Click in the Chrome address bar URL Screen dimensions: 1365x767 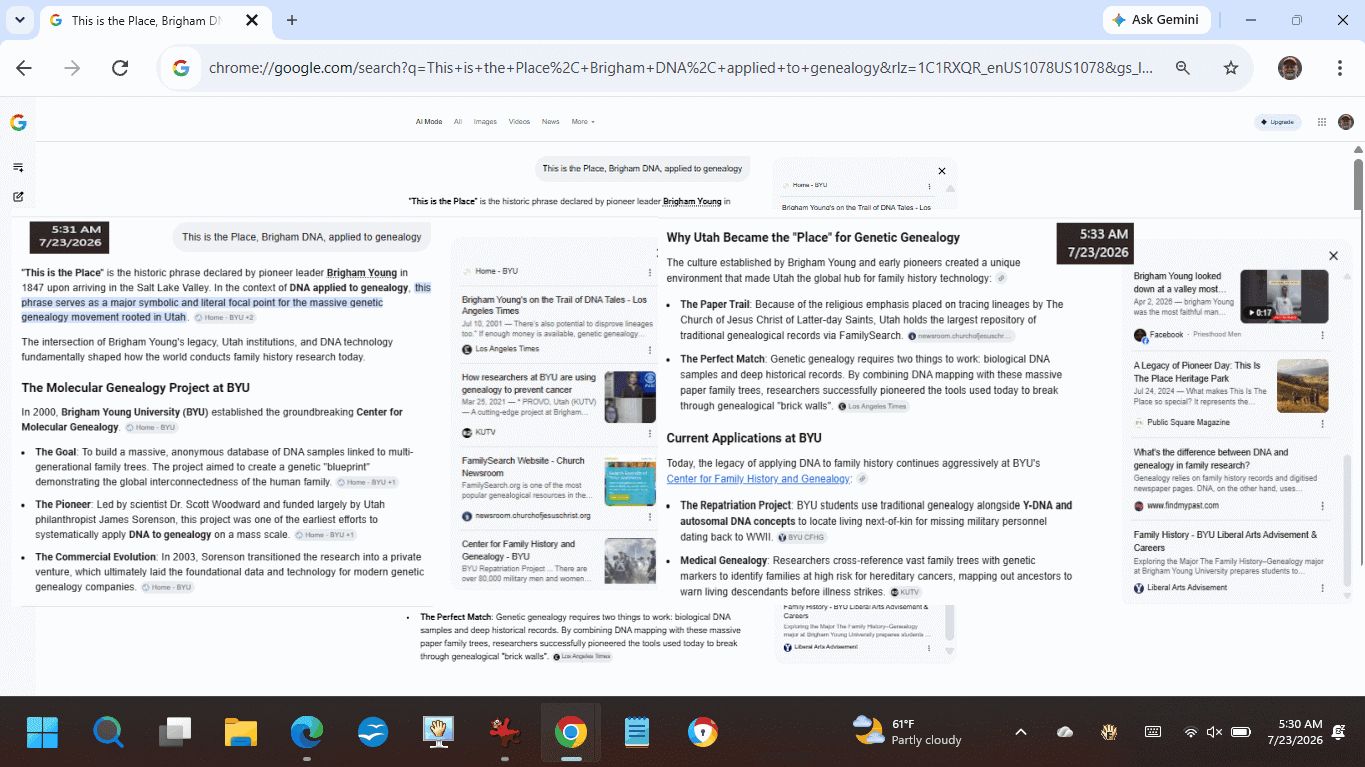(680, 68)
